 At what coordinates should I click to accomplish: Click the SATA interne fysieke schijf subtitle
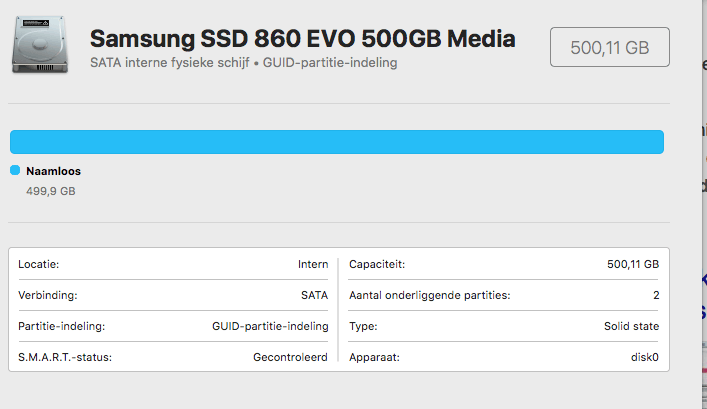point(243,63)
